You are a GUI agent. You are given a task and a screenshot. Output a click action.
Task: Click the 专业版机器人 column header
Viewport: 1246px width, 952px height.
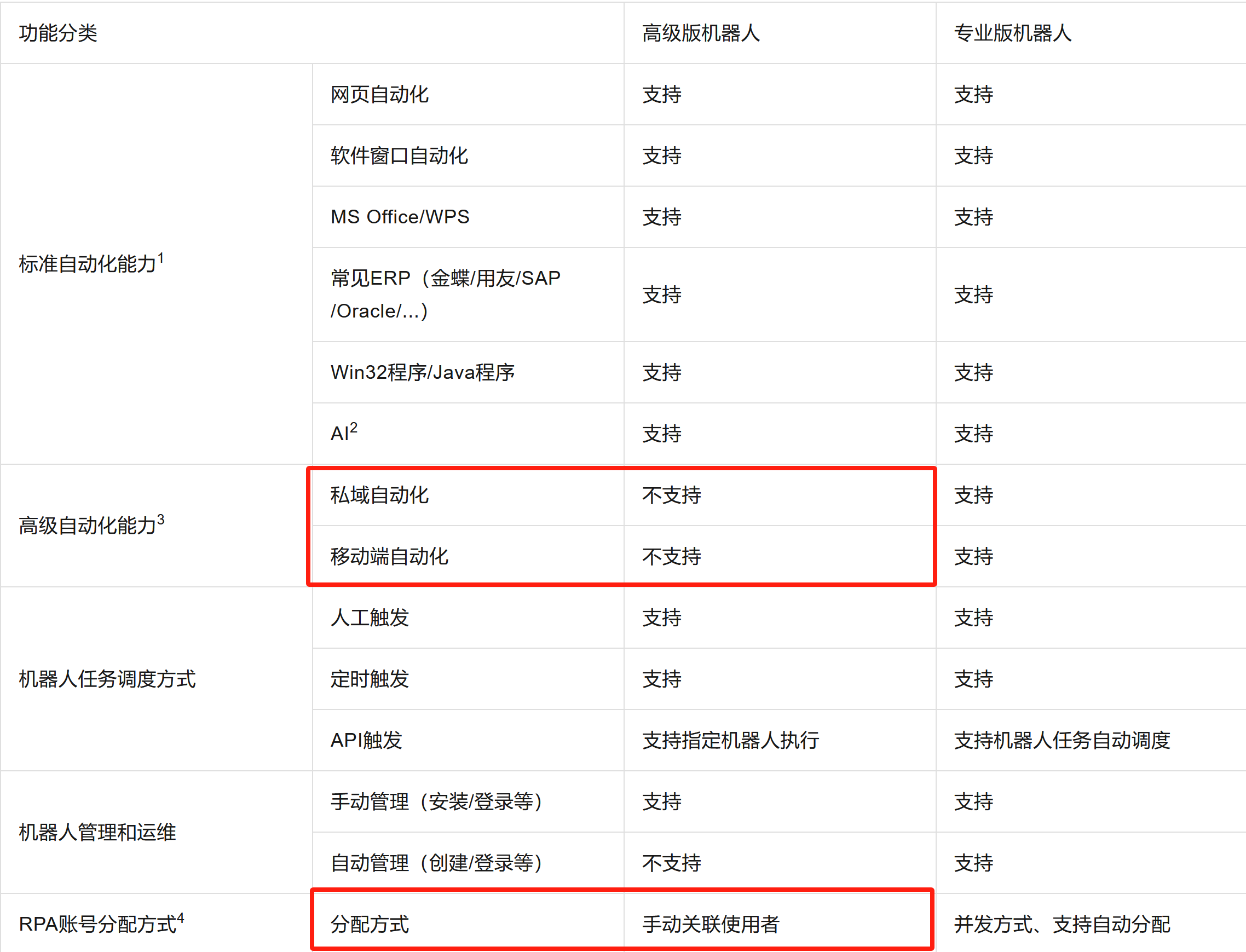tap(1012, 33)
